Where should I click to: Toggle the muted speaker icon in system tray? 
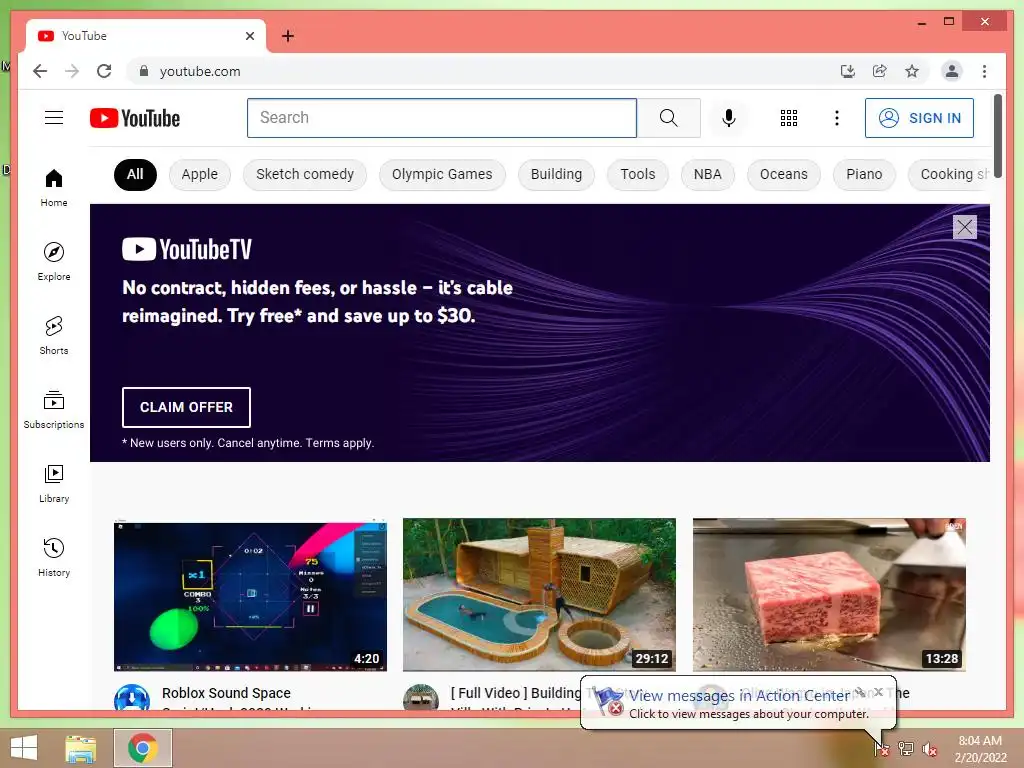(x=929, y=748)
